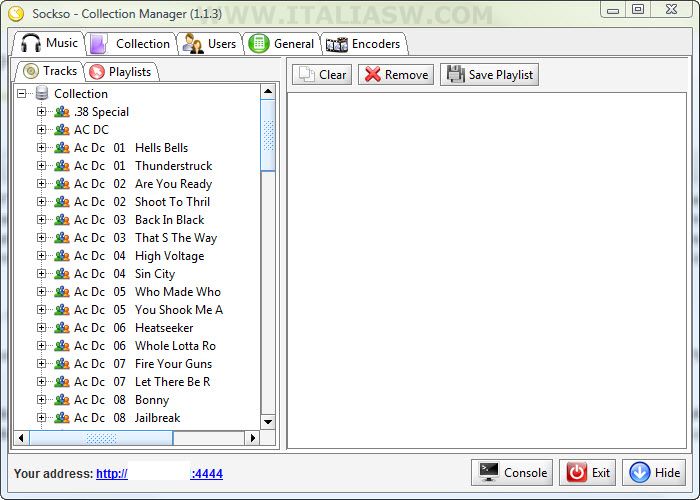Click the Collection database icon in tree

tap(42, 93)
